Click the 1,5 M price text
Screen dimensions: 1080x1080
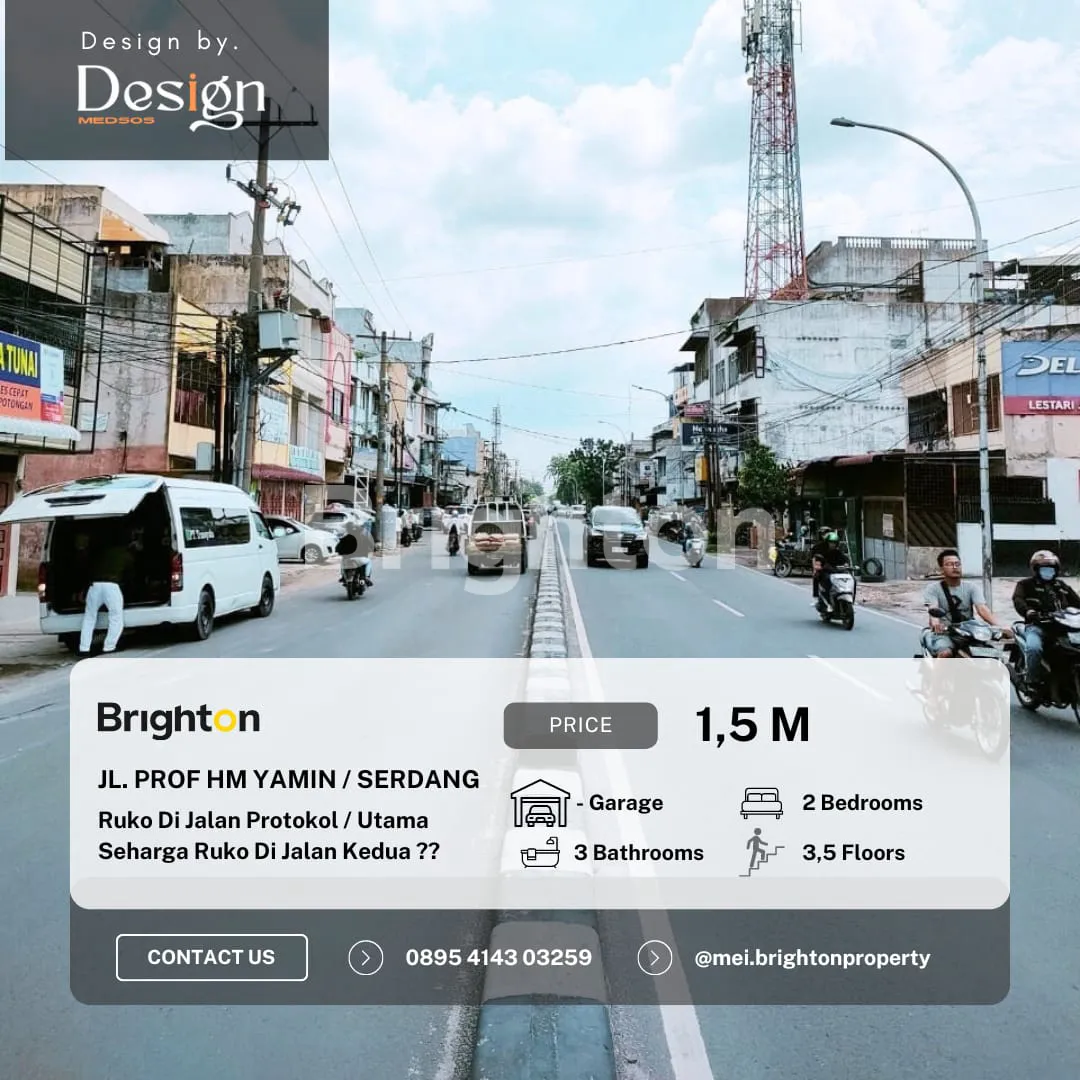752,725
